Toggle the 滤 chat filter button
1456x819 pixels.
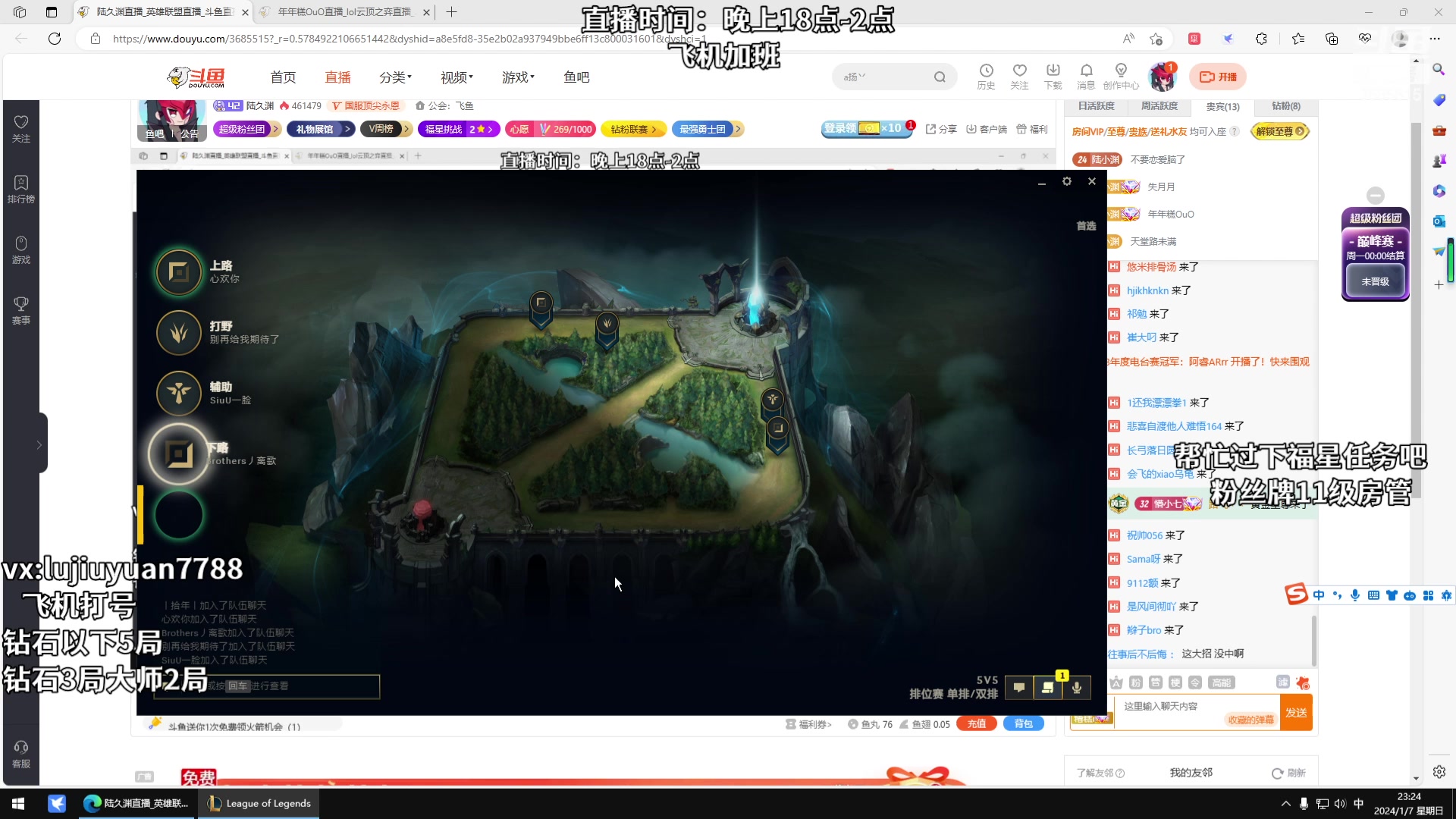pos(1282,682)
